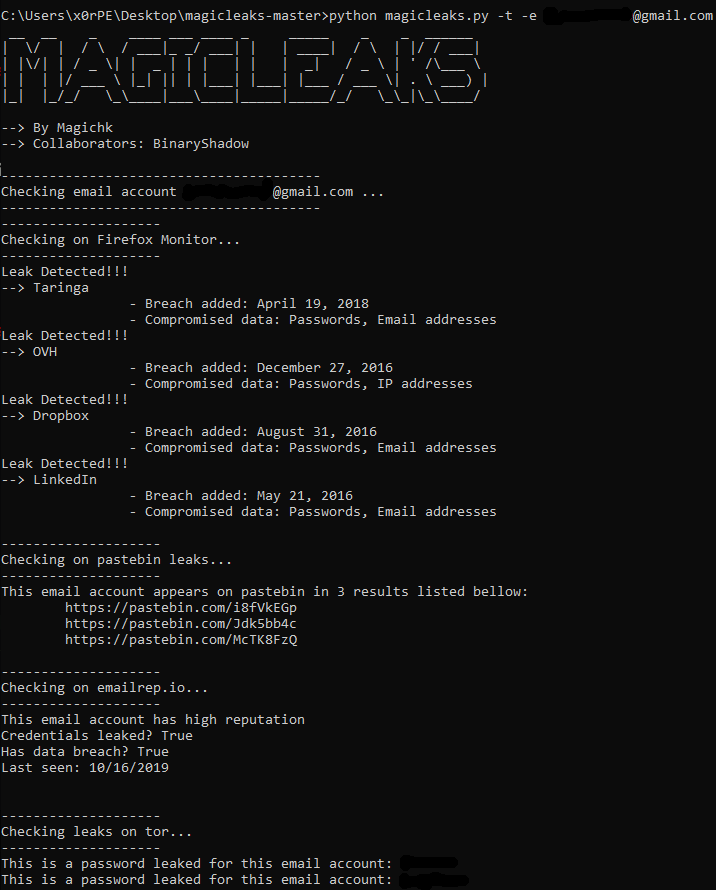Click 'Compromised data: Passwords, IP addresses'
Image resolution: width=716 pixels, height=890 pixels.
point(308,384)
